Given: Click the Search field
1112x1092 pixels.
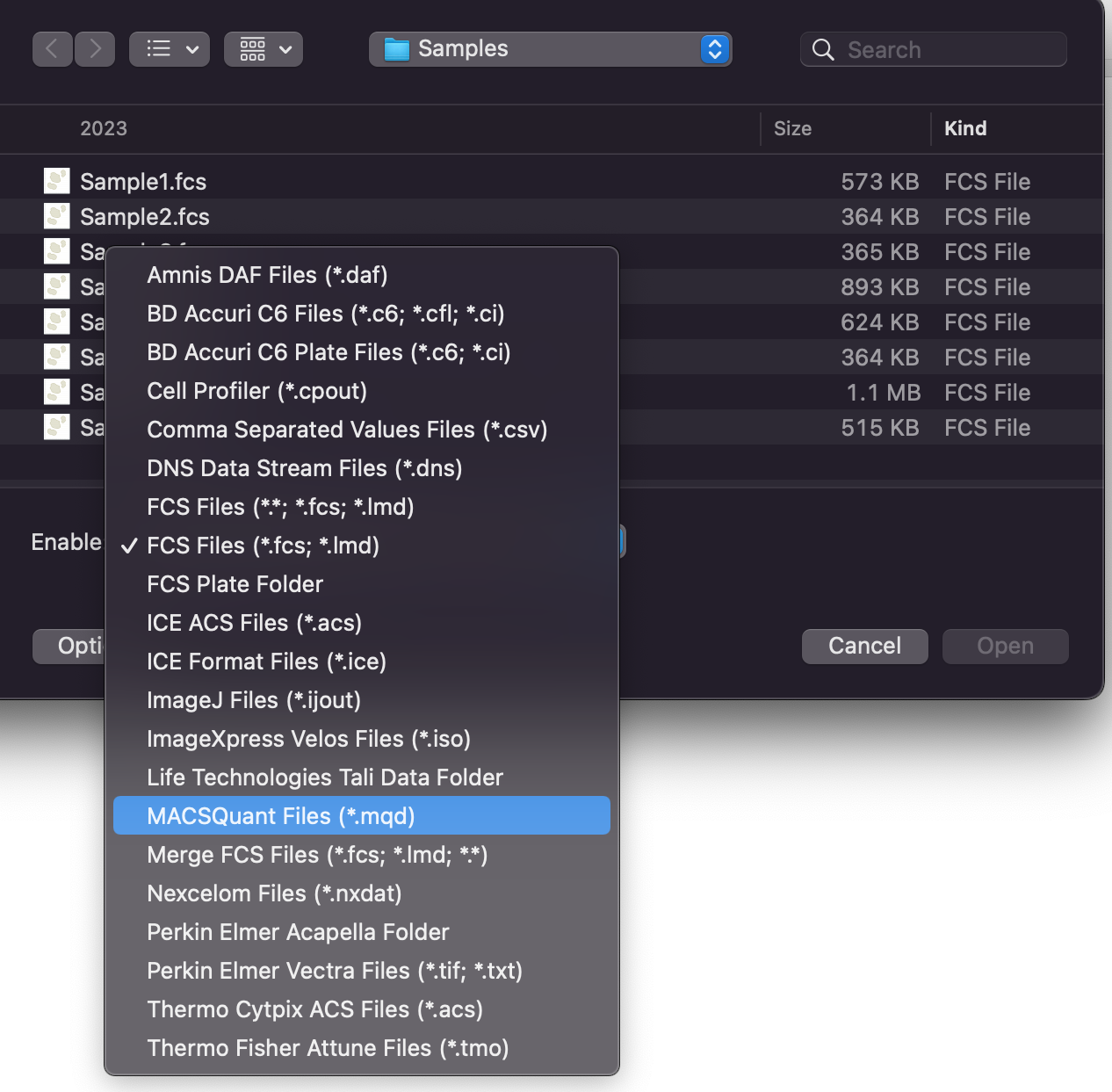Looking at the screenshot, I should [x=933, y=49].
